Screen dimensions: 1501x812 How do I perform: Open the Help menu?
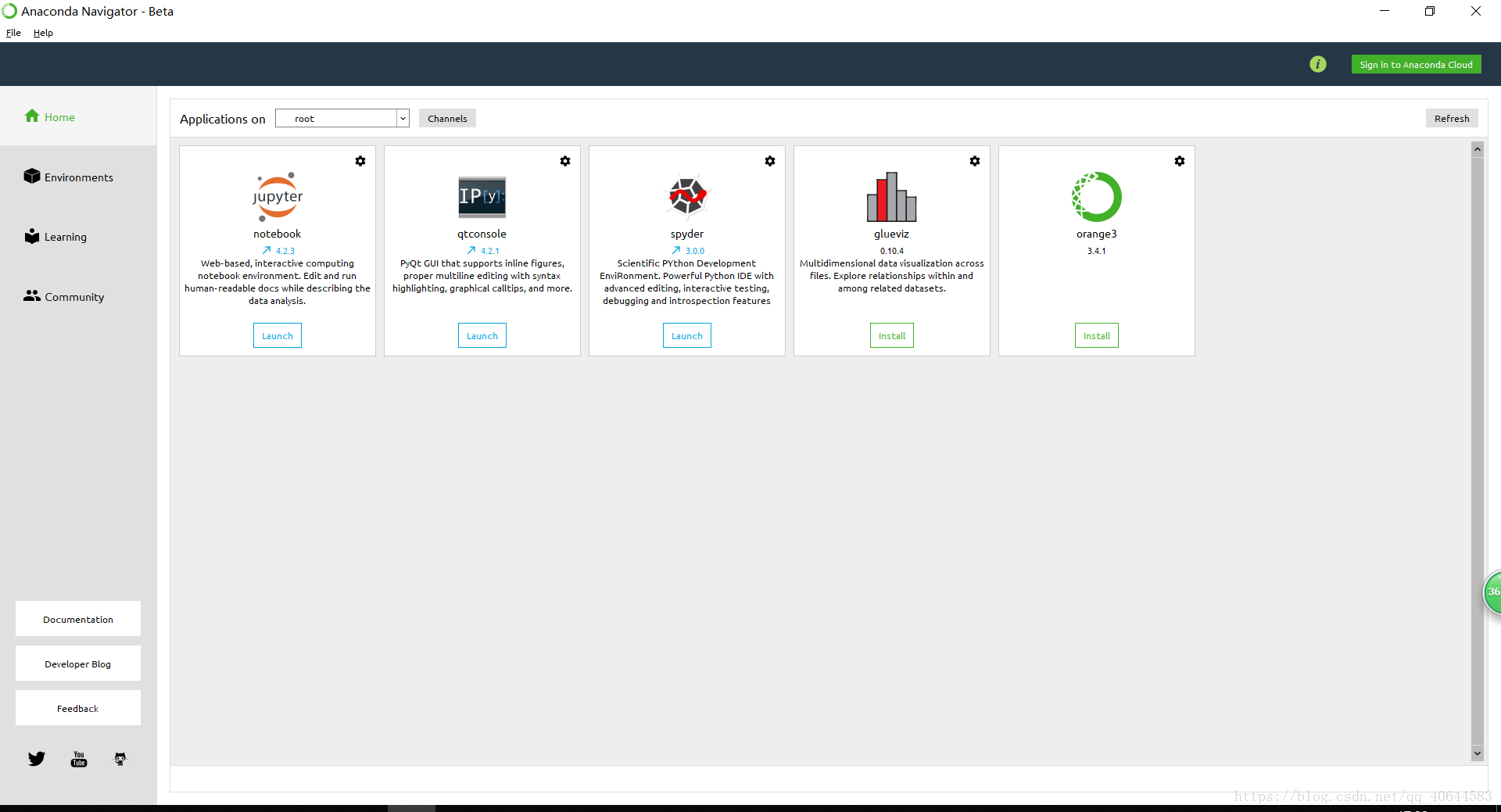[x=43, y=33]
